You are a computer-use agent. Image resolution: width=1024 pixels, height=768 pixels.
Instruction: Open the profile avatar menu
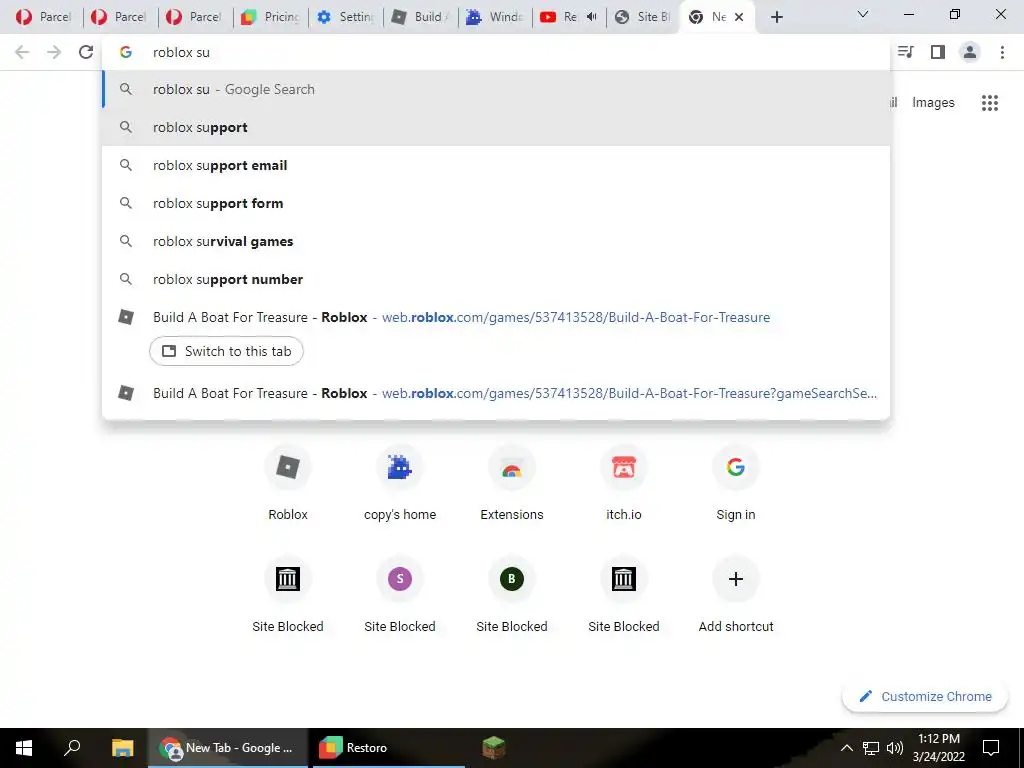click(x=970, y=52)
